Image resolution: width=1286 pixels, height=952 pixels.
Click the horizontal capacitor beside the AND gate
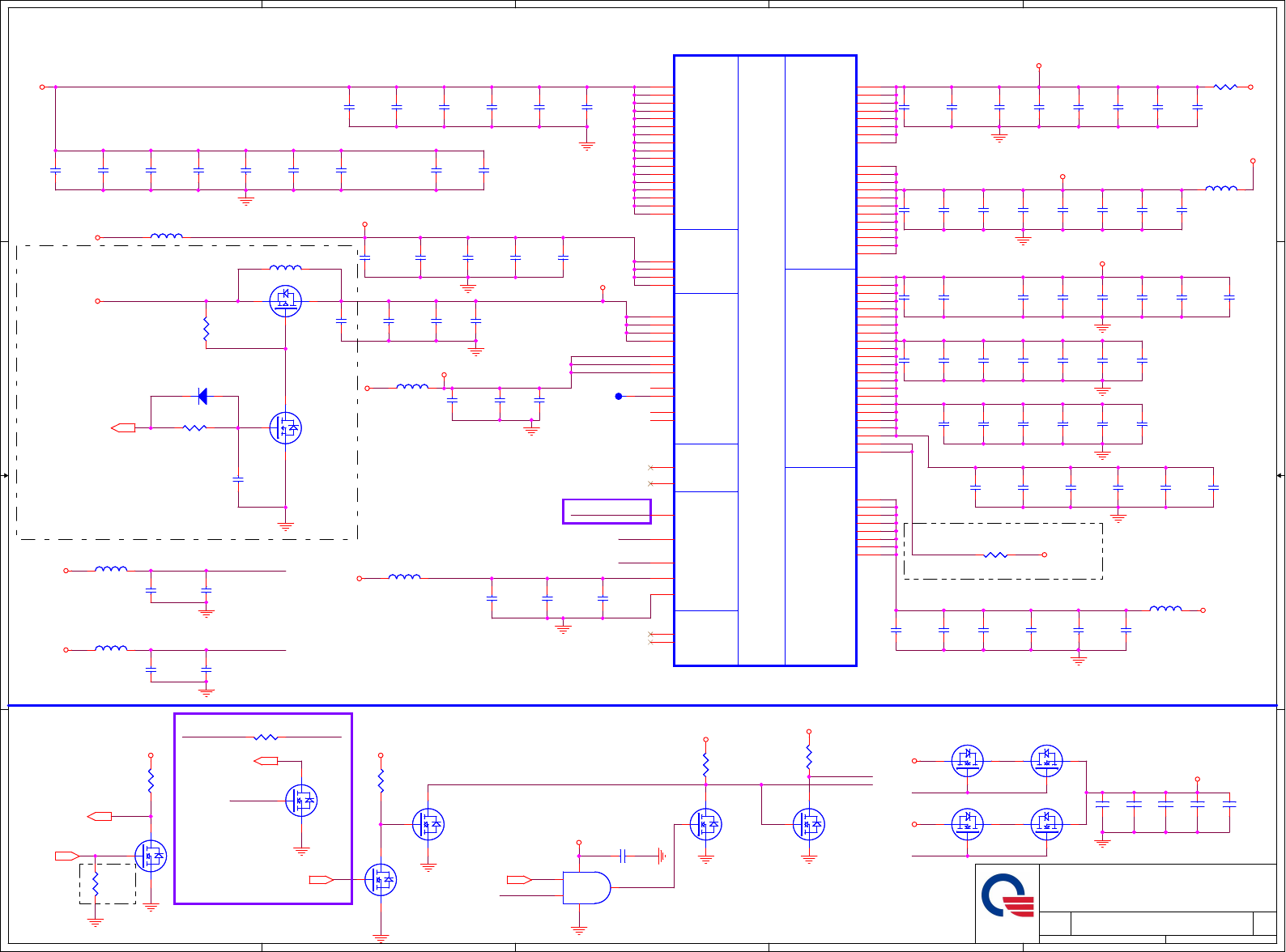pos(623,856)
